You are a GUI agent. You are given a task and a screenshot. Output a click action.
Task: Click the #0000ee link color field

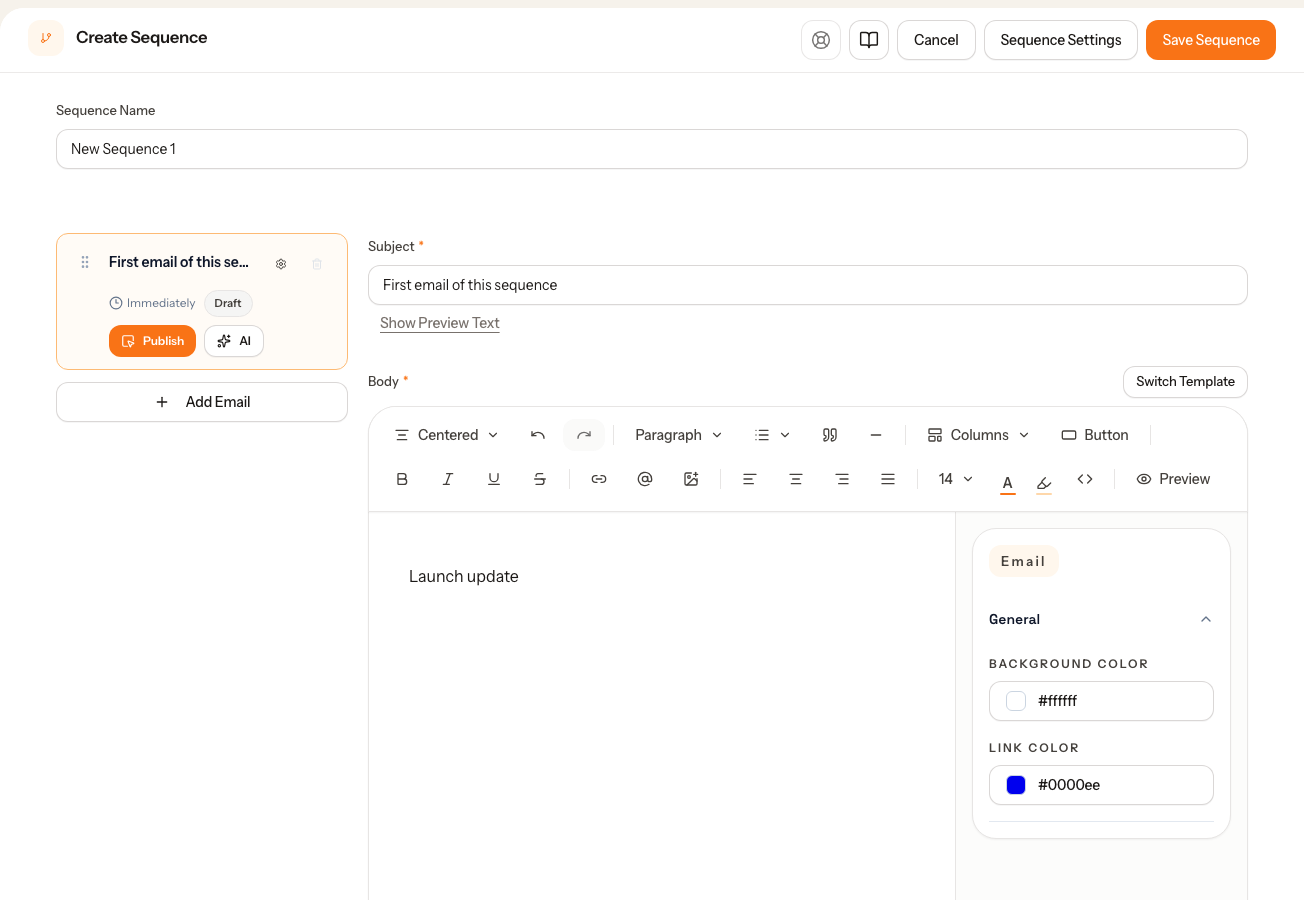tap(1101, 785)
